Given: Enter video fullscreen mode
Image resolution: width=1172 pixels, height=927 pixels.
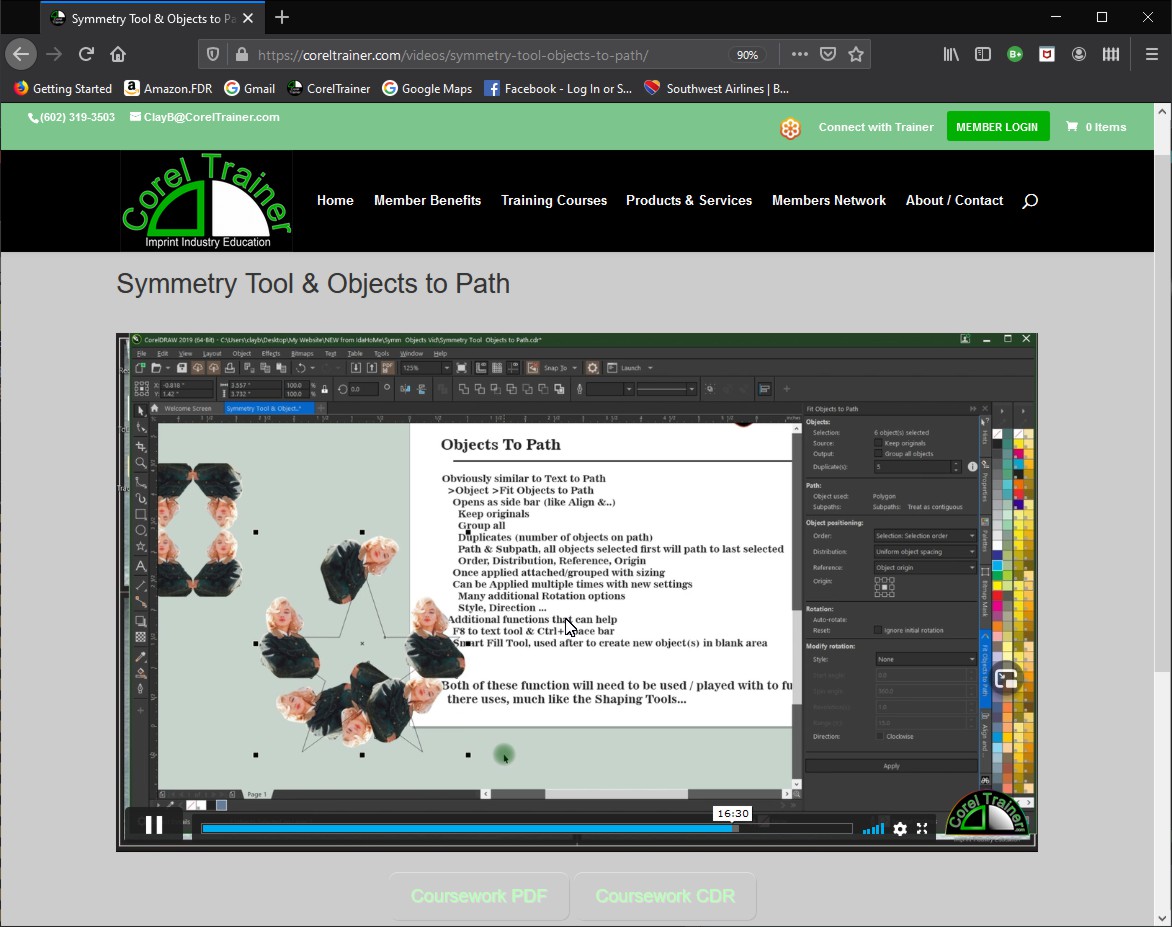Looking at the screenshot, I should click(x=922, y=828).
